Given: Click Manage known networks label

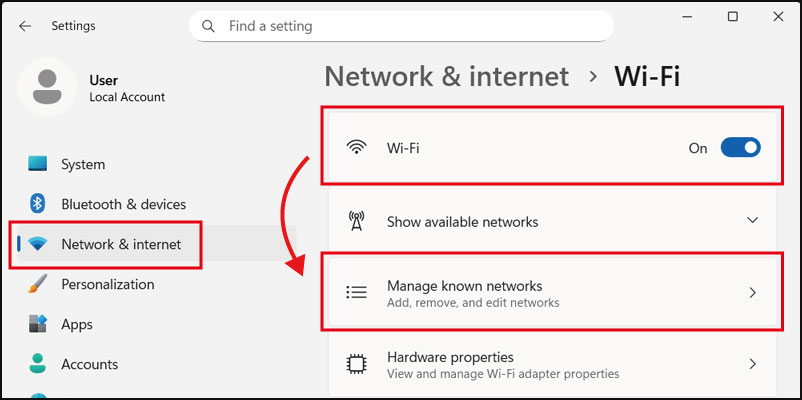Looking at the screenshot, I should pos(464,286).
